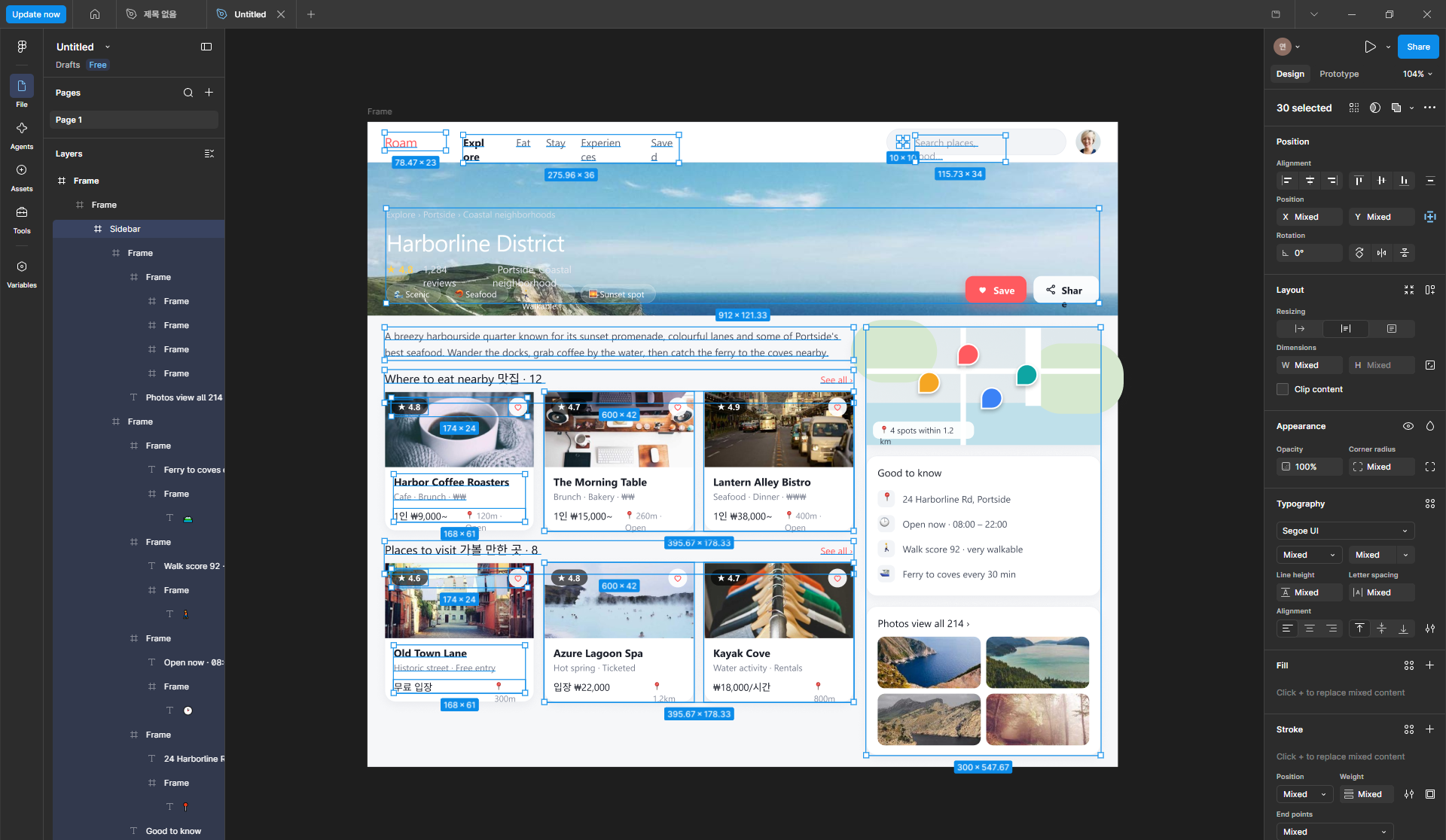Toggle layer visibility eye in Appearance

pyautogui.click(x=1408, y=426)
